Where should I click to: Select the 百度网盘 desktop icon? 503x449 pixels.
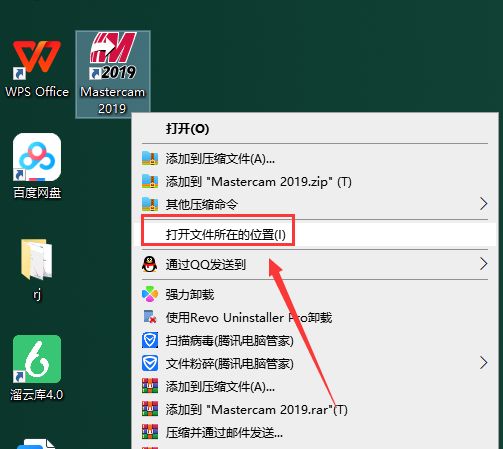point(37,166)
